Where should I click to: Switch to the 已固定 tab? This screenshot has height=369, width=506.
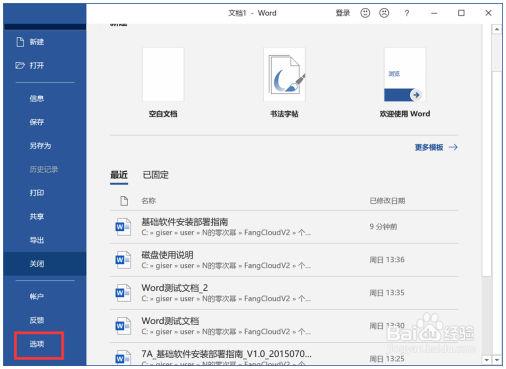click(x=156, y=175)
